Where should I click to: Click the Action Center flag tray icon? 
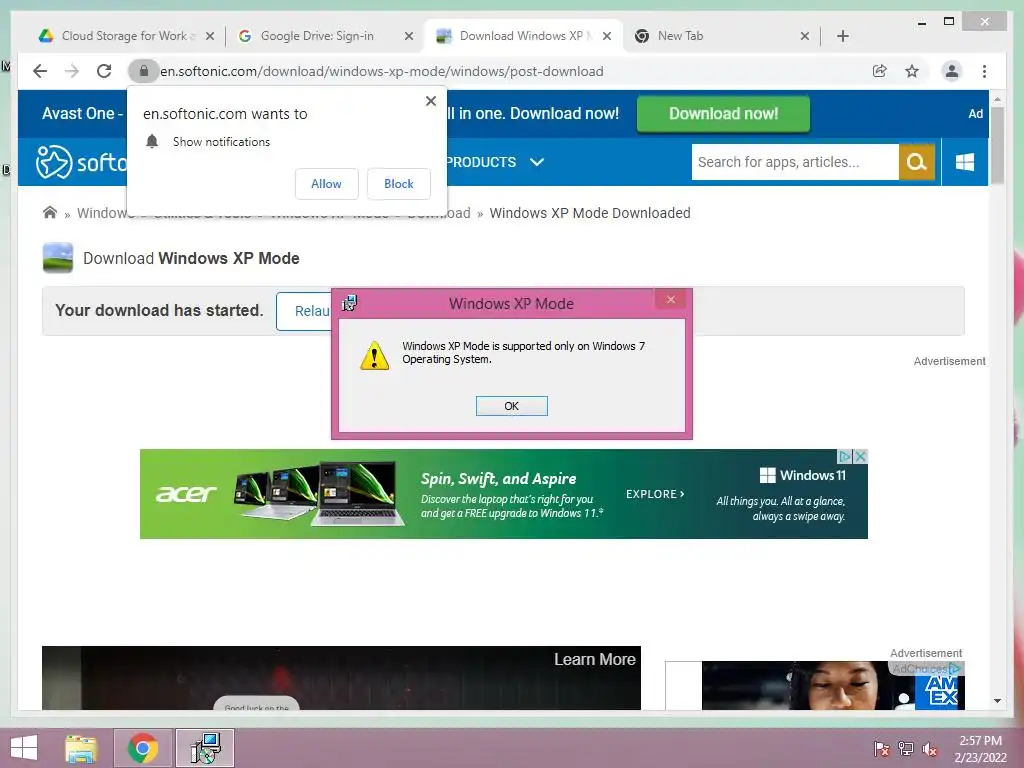click(882, 749)
